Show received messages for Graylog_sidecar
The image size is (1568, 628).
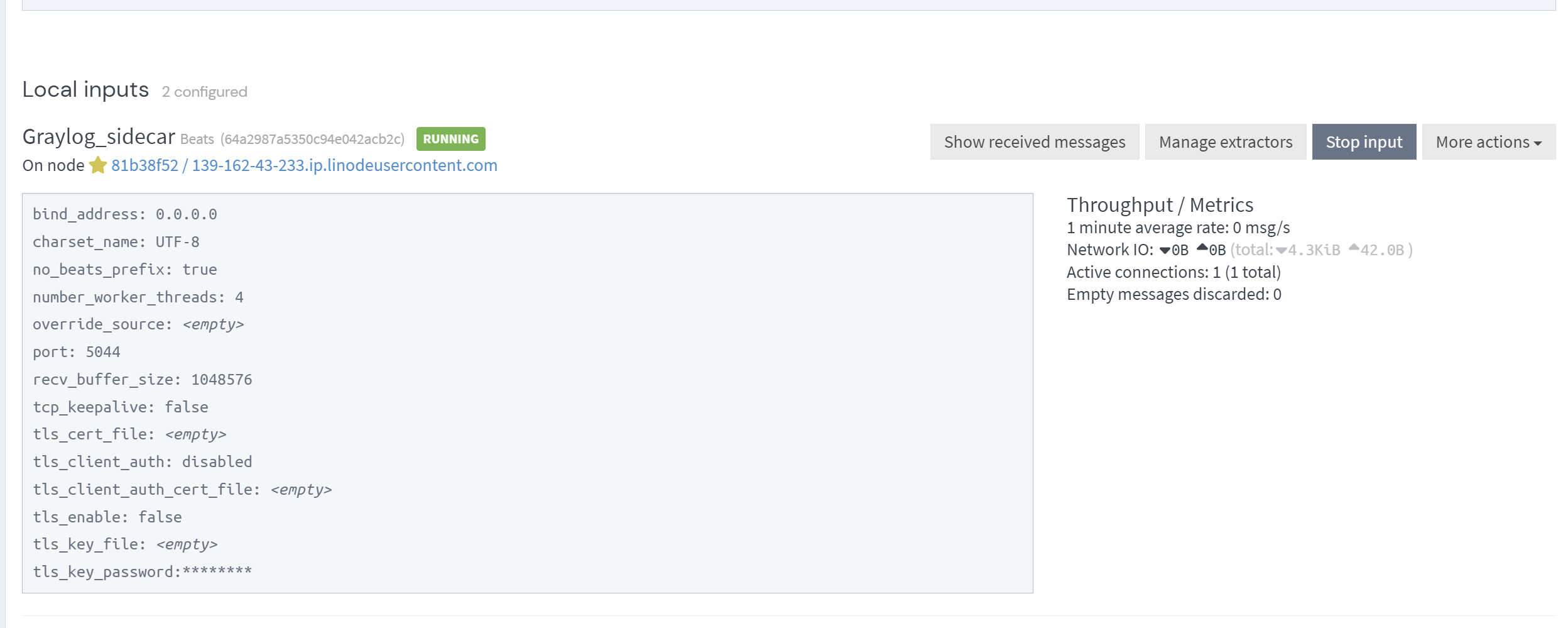coord(1034,142)
